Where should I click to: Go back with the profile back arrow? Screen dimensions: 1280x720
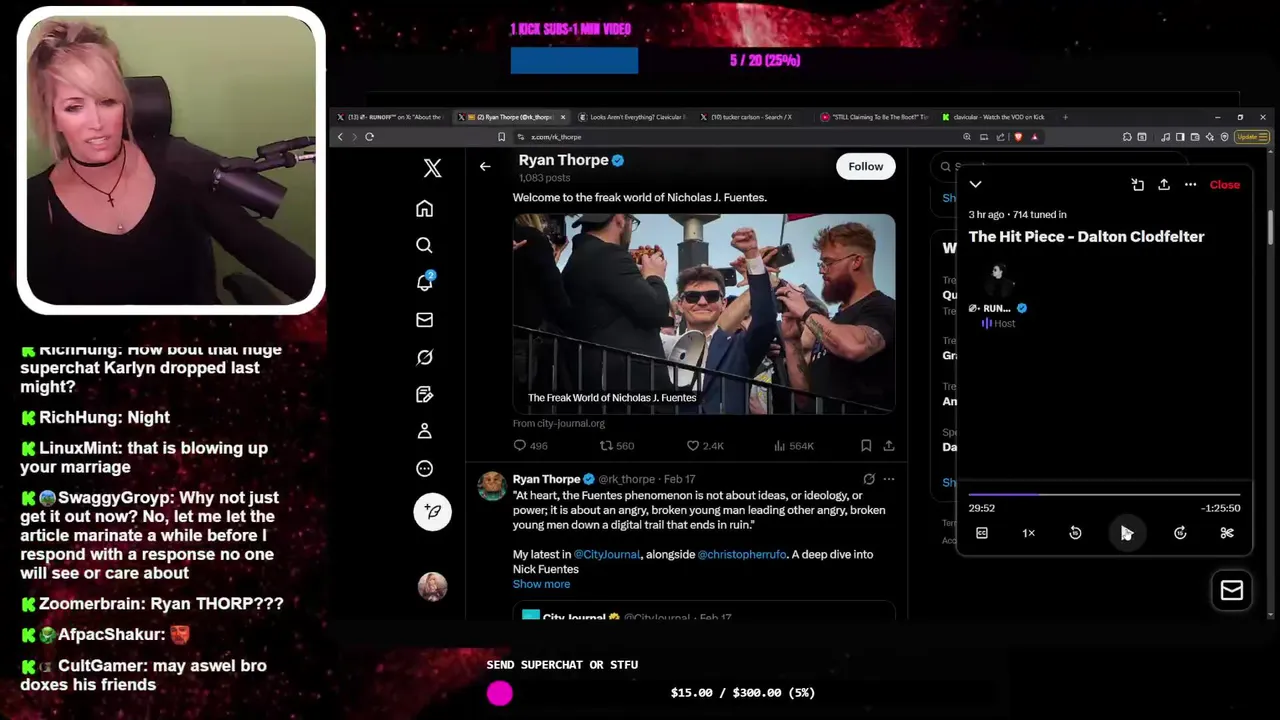(485, 167)
